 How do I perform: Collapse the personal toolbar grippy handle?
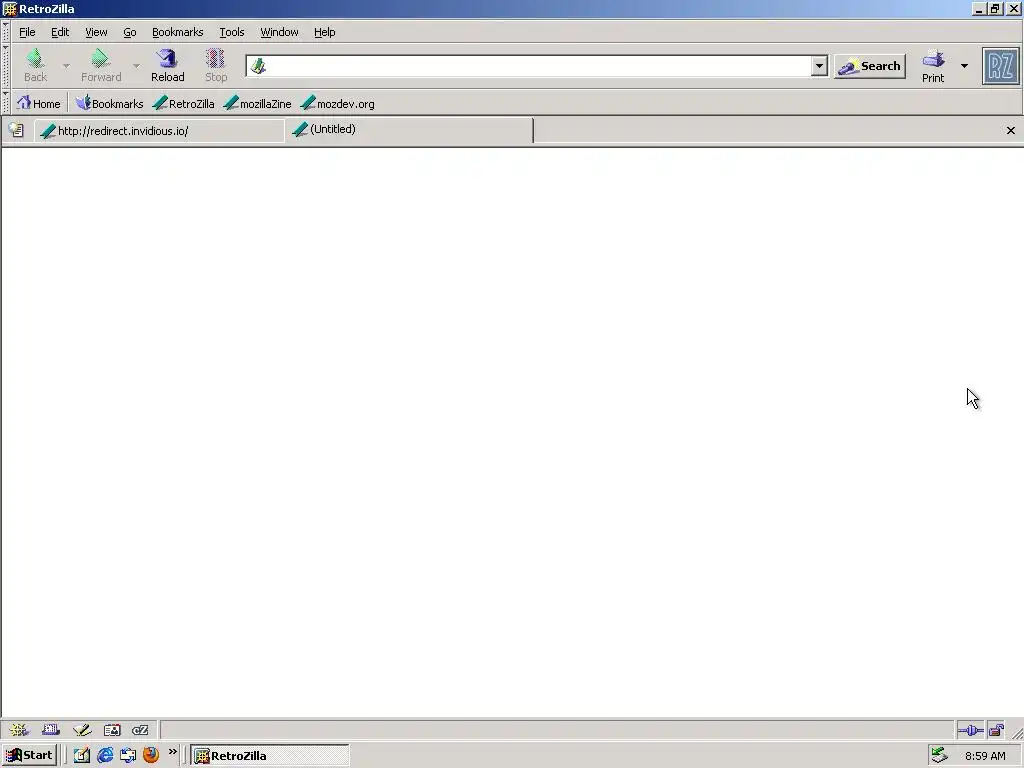[6, 103]
